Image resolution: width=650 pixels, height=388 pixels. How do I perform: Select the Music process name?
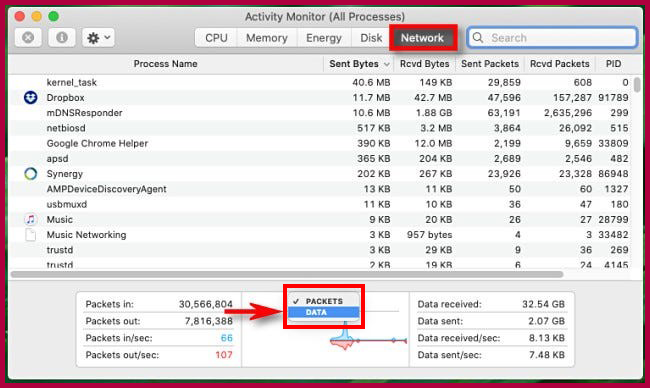pos(60,219)
